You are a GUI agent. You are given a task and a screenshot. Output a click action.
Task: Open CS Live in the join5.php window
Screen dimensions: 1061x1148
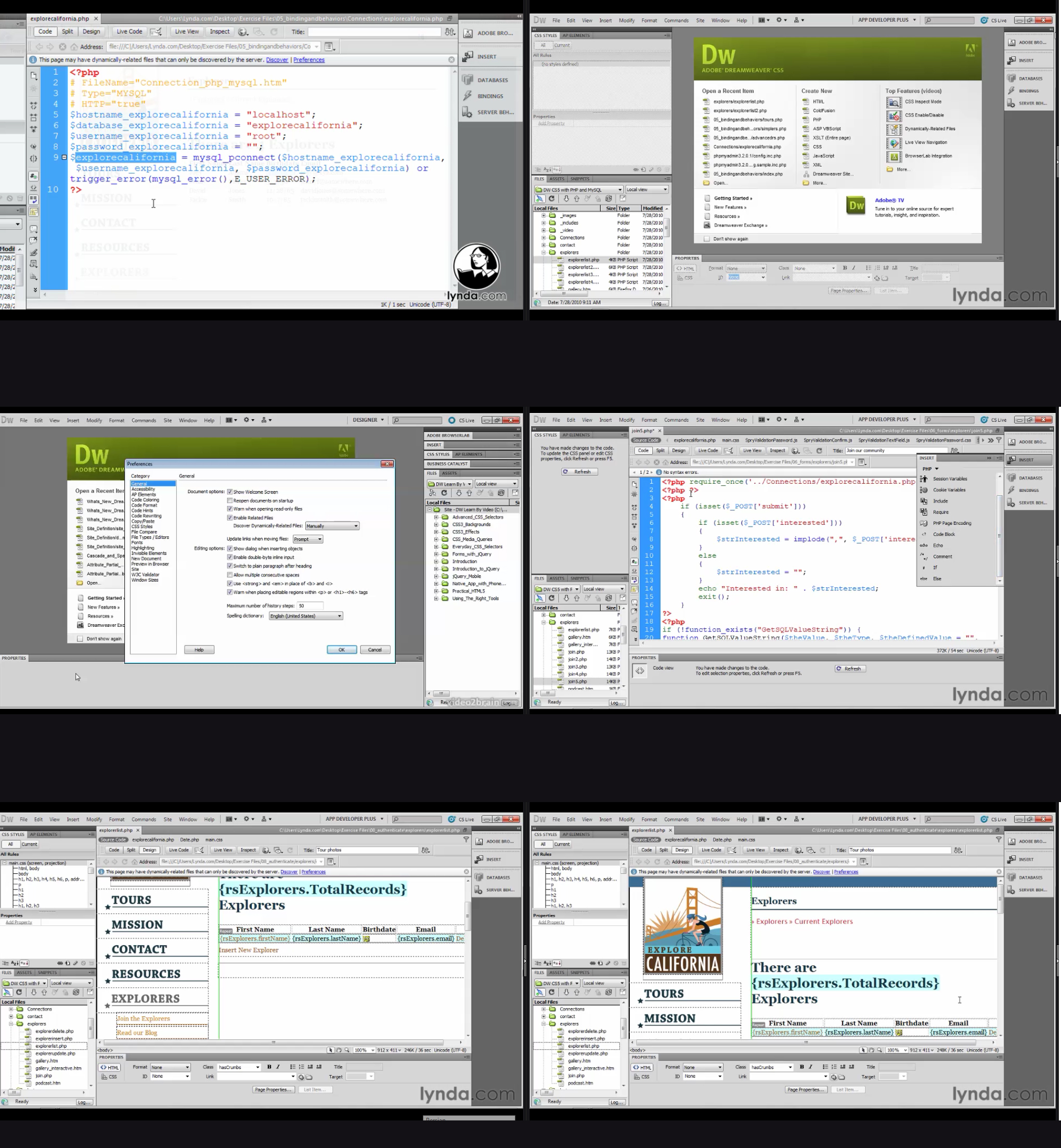pos(993,419)
